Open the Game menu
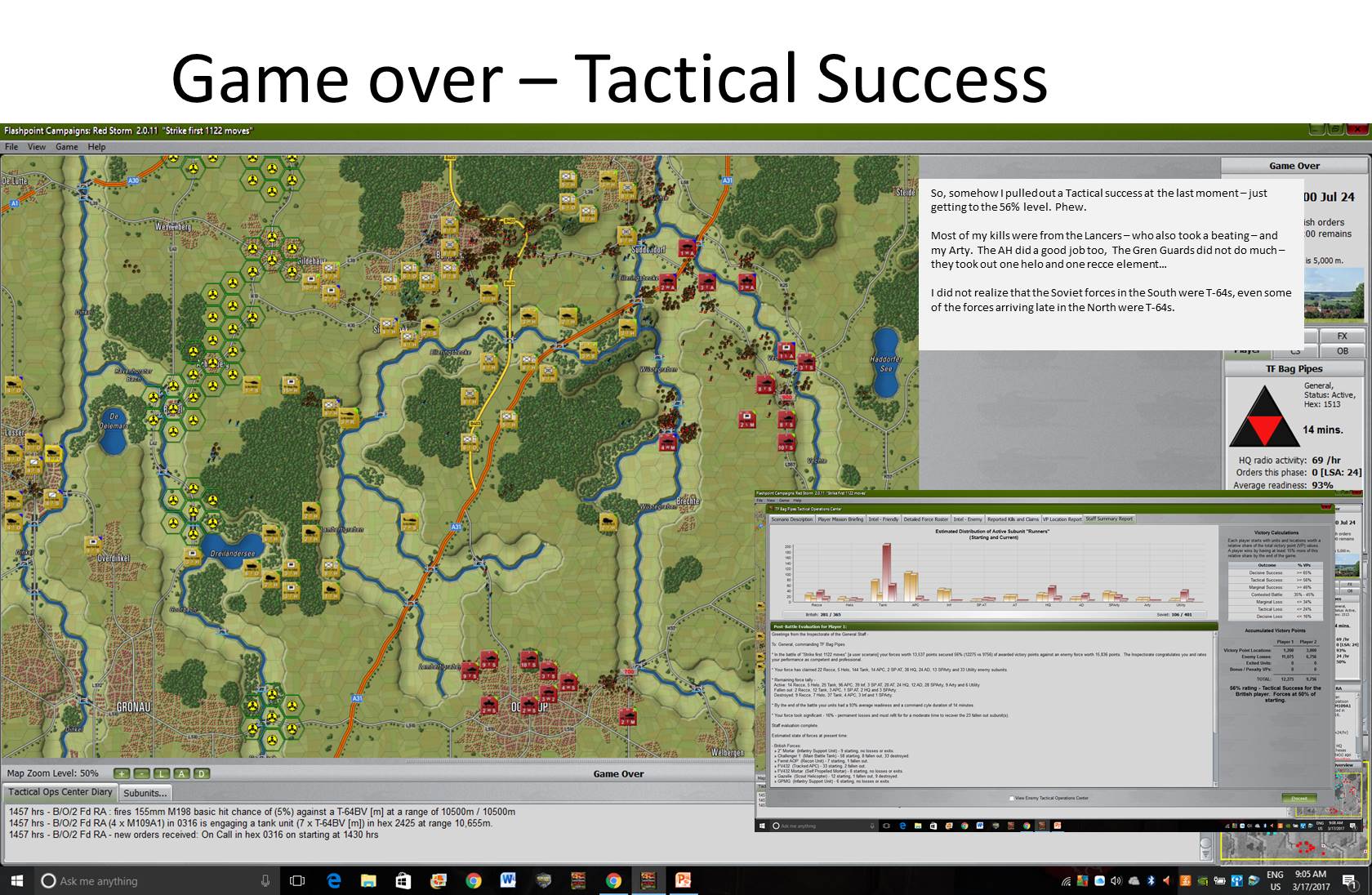This screenshot has height=895, width=1372. point(67,147)
